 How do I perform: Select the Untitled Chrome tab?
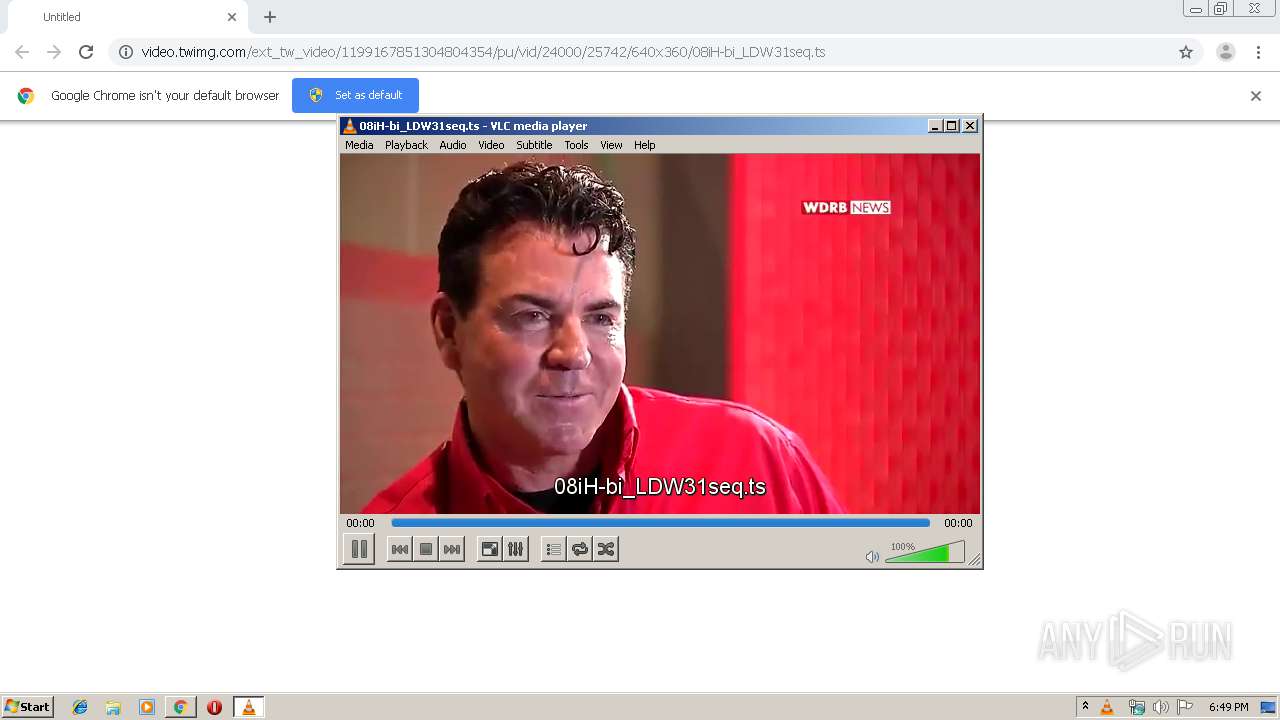[125, 17]
